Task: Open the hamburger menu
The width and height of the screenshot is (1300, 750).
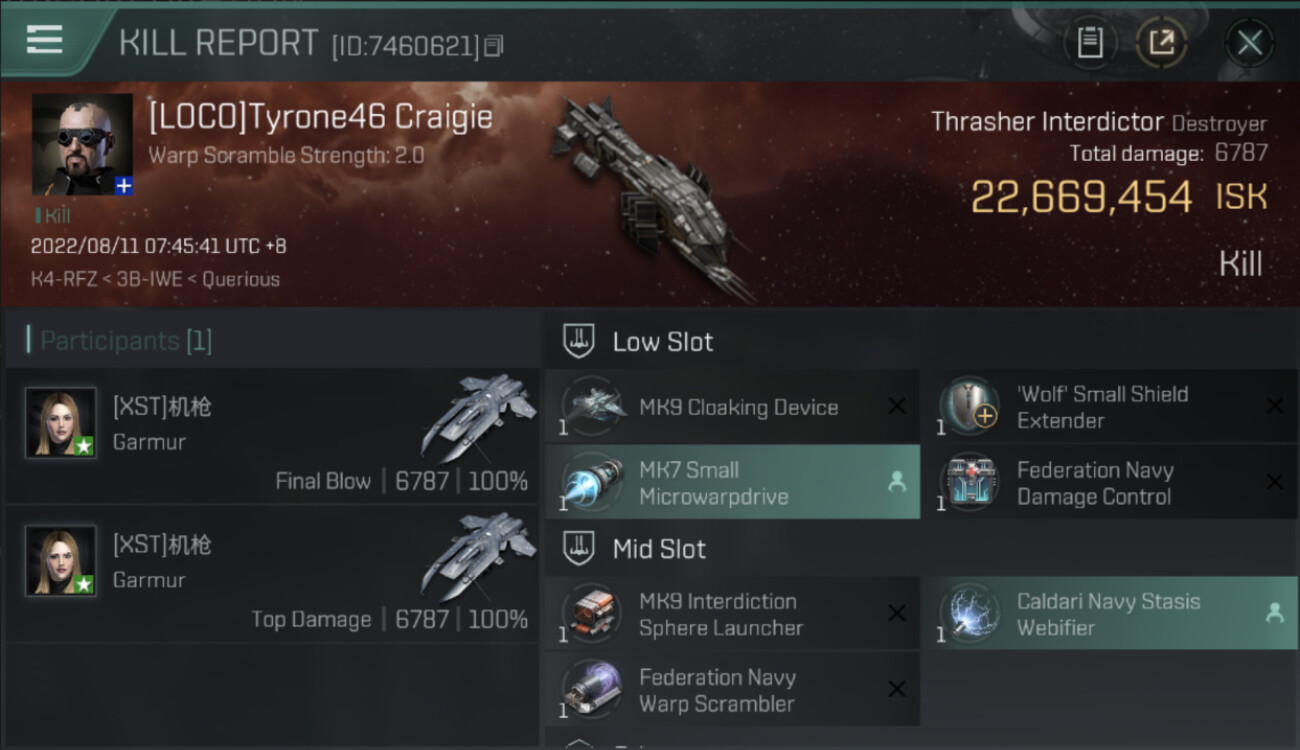Action: (44, 40)
